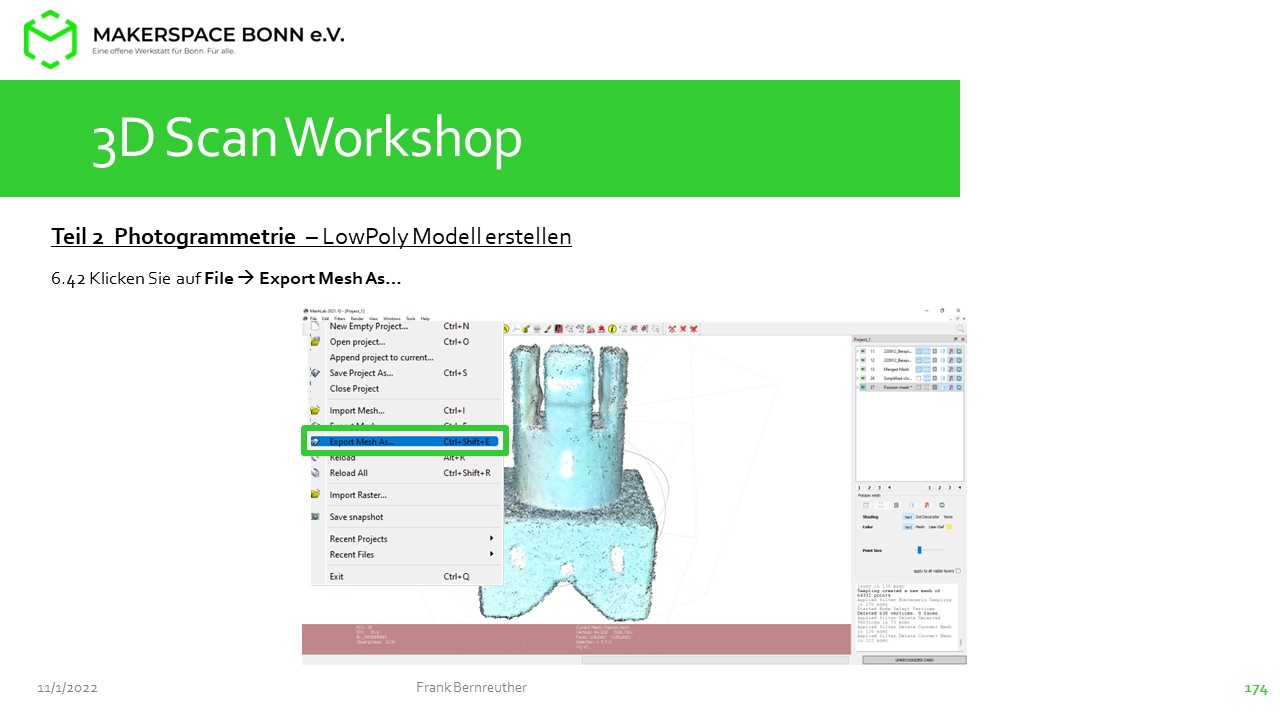Viewport: 1280px width, 720px height.
Task: Click Export Mesh As... in File menu
Action: 362,441
